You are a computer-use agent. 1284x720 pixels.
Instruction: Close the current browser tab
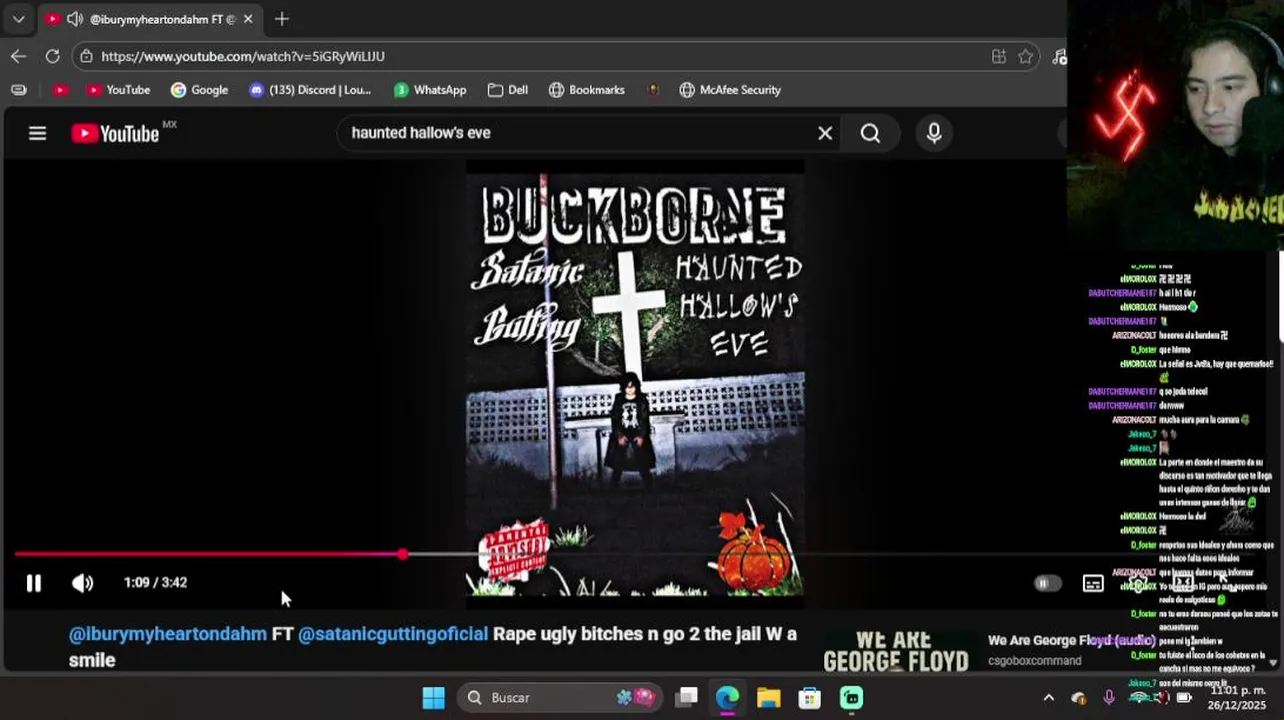coord(248,19)
